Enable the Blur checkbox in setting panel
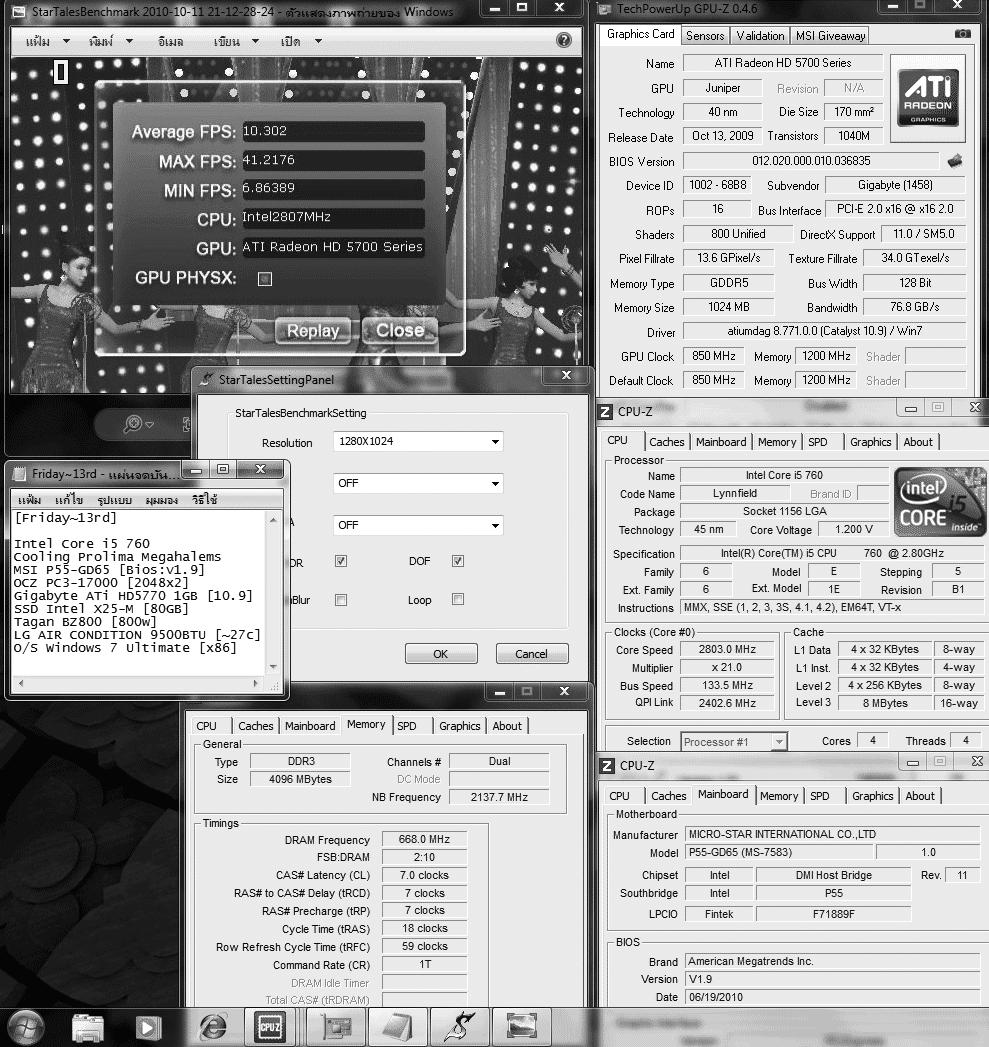 coord(341,600)
